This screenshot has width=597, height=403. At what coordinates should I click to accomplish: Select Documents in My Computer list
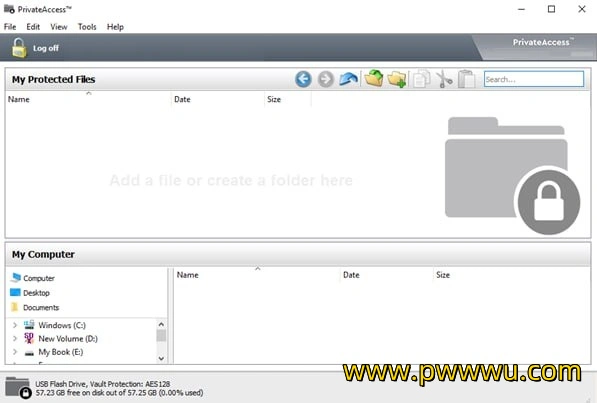[41, 307]
